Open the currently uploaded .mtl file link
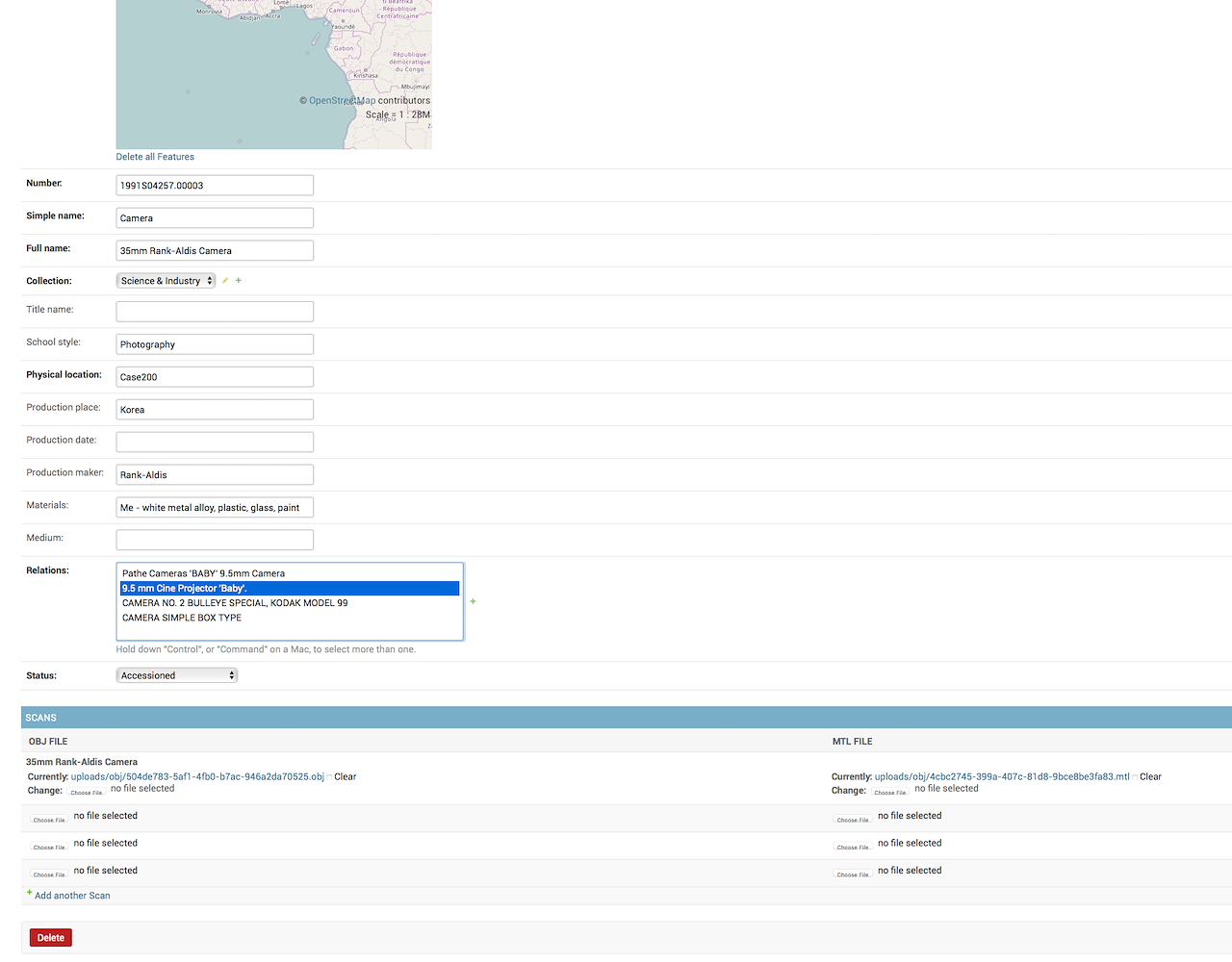The image size is (1232, 962). pyautogui.click(x=1002, y=776)
